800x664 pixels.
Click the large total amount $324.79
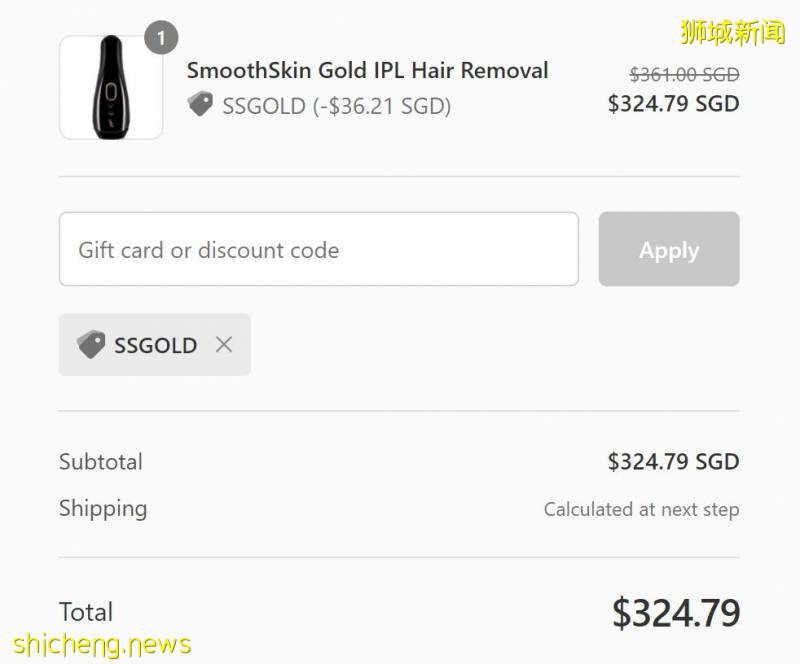(676, 613)
